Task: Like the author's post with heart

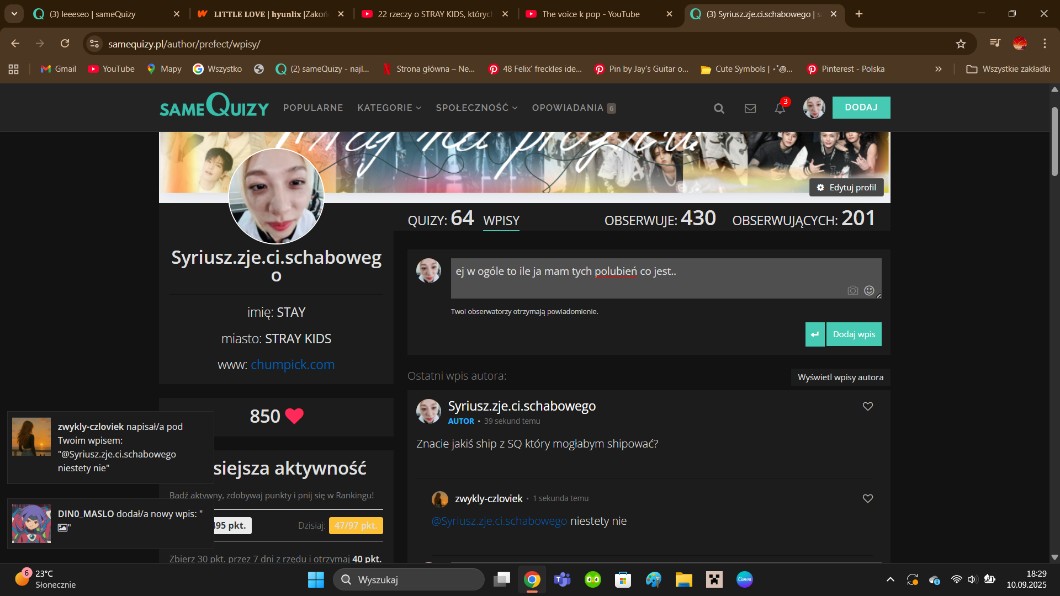Action: [x=868, y=406]
